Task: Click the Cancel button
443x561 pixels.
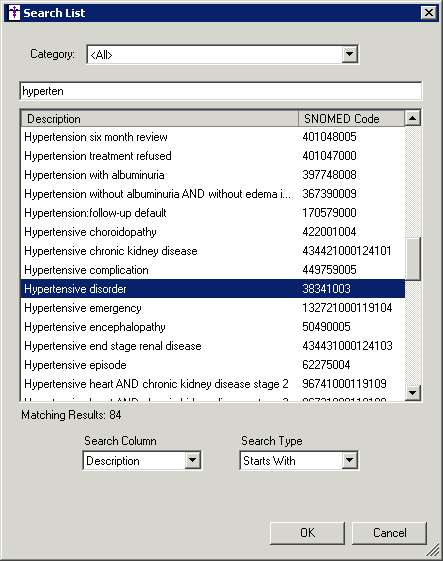Action: click(x=389, y=533)
